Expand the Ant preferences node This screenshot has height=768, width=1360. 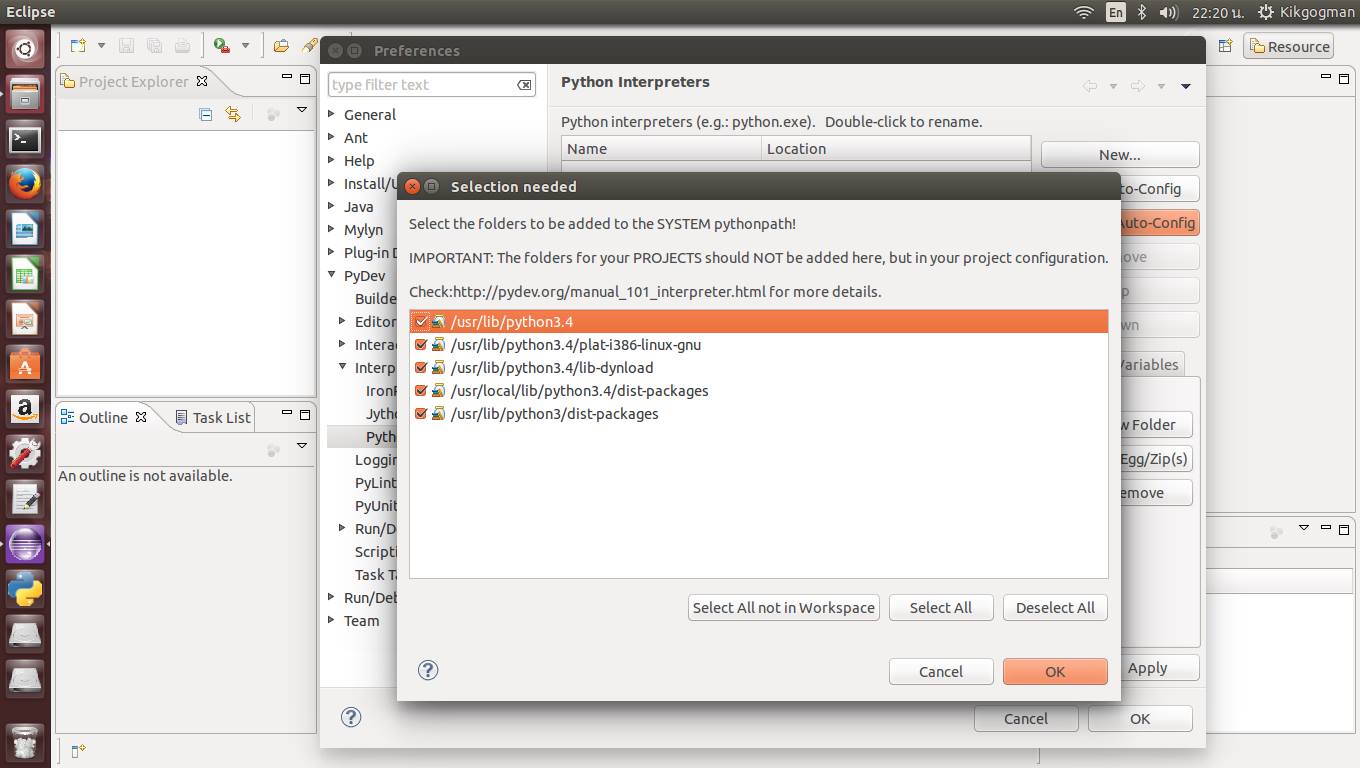pos(332,137)
